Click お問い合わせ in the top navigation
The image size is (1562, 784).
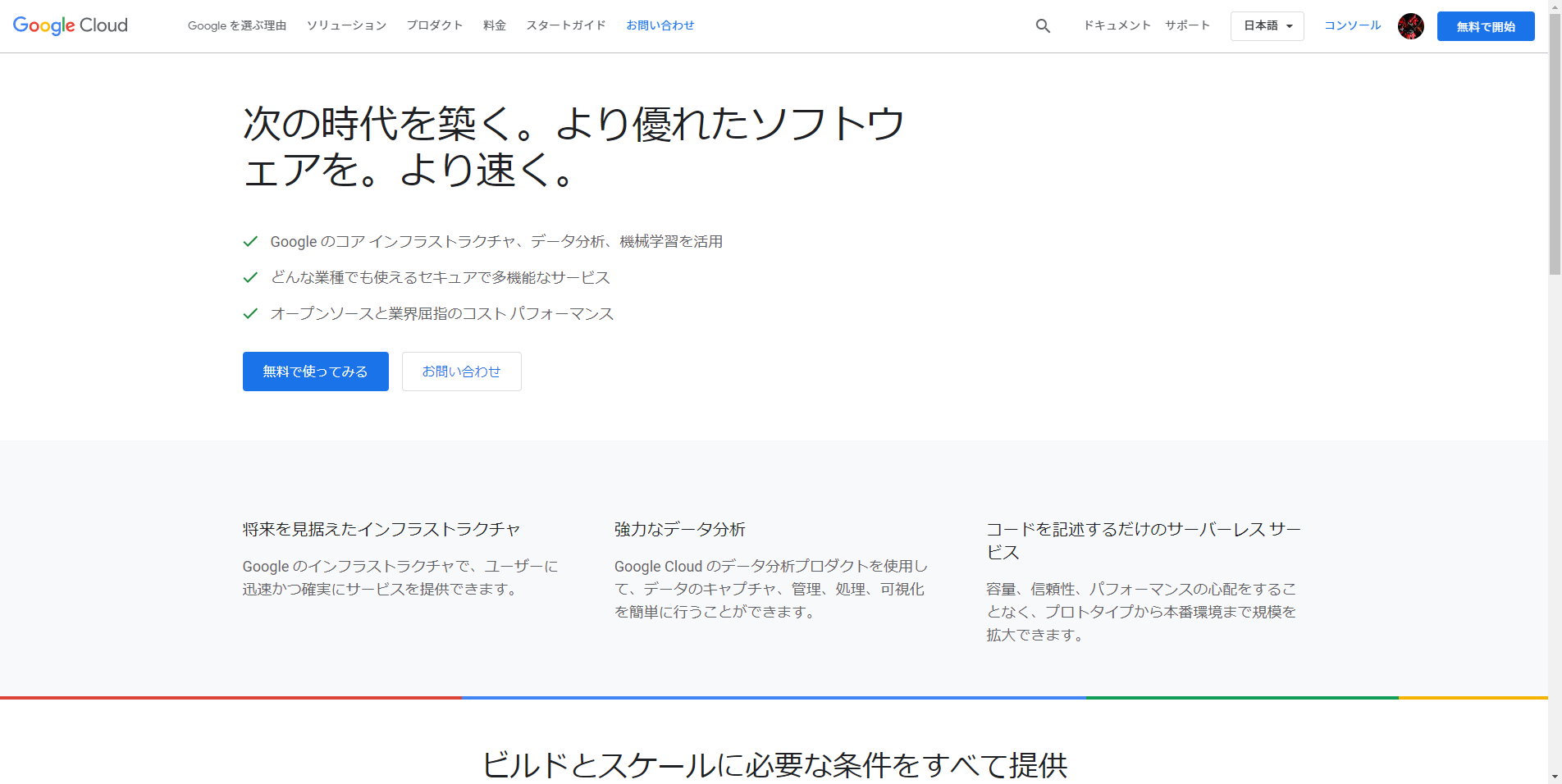click(x=660, y=25)
